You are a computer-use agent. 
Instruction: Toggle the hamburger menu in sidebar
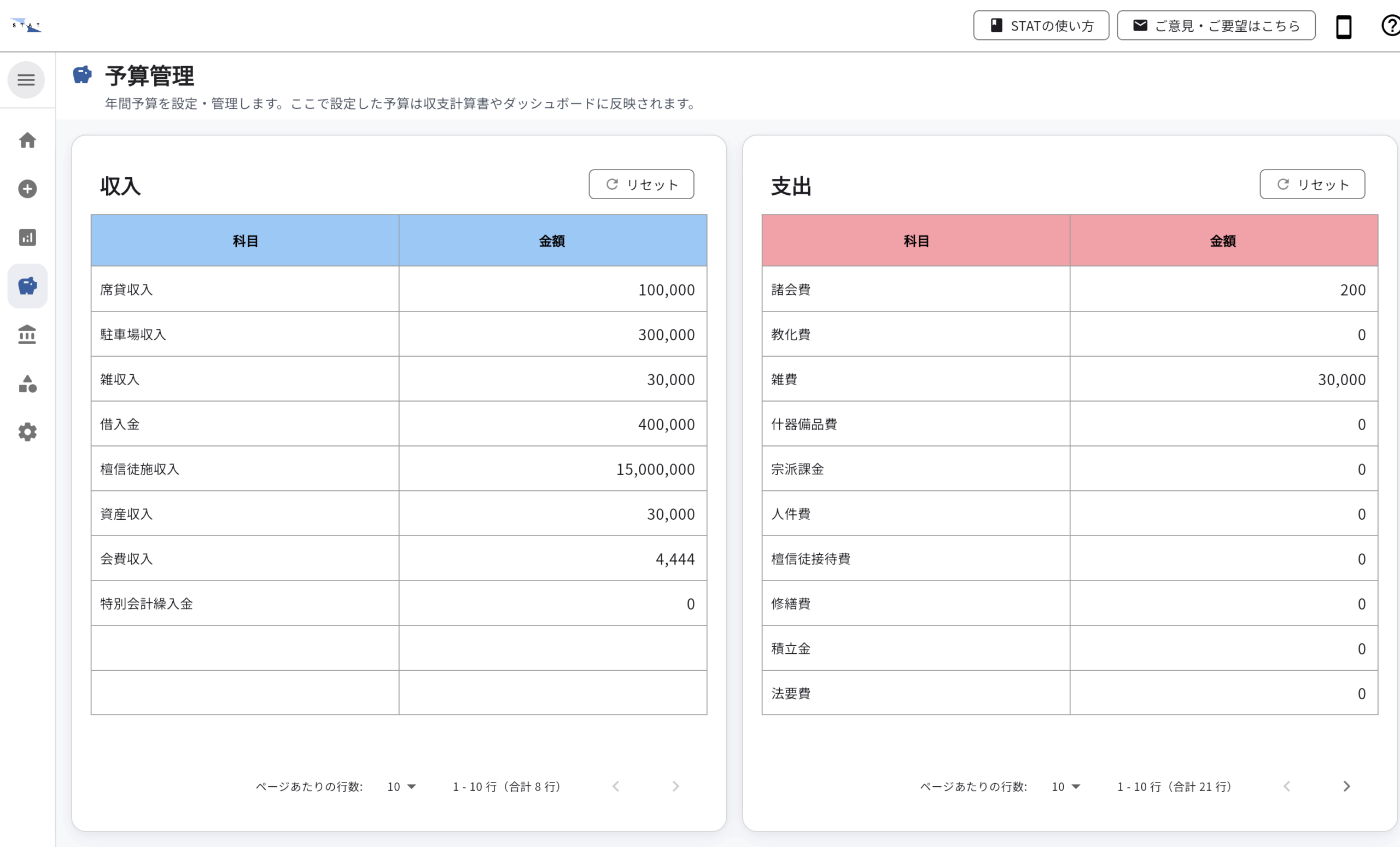click(x=26, y=79)
